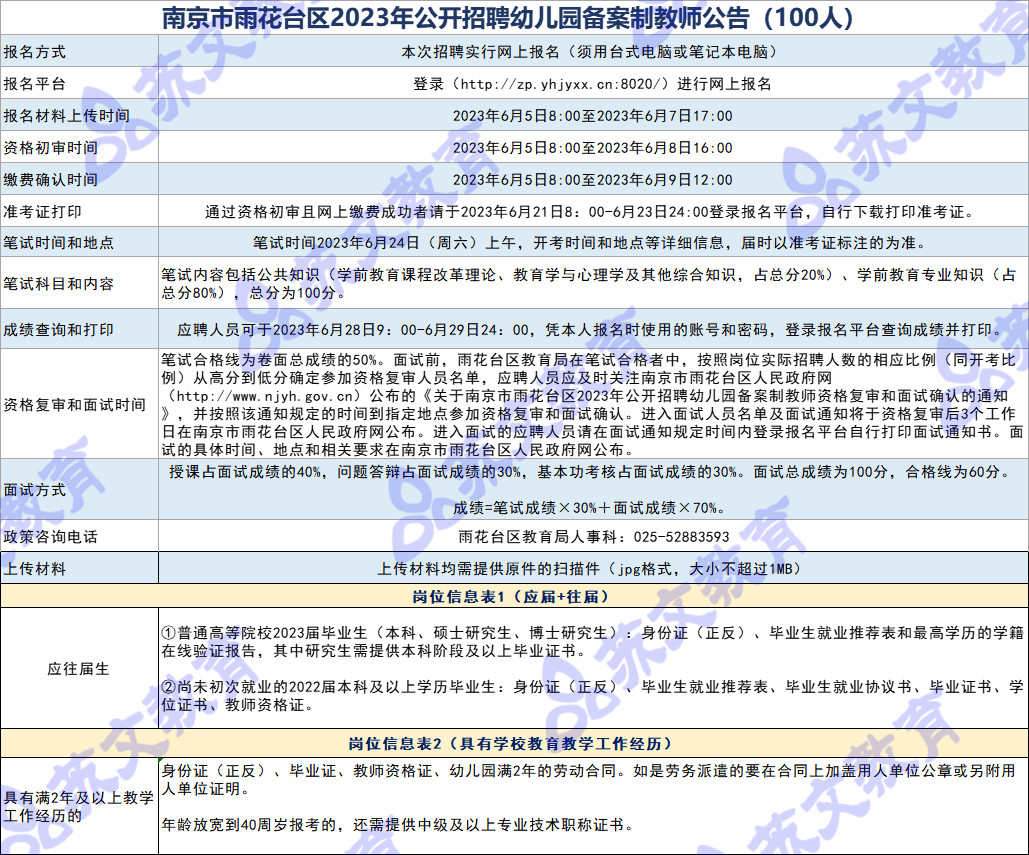Select the 资格初审时间 label cell
The width and height of the screenshot is (1029, 855).
(x=79, y=148)
